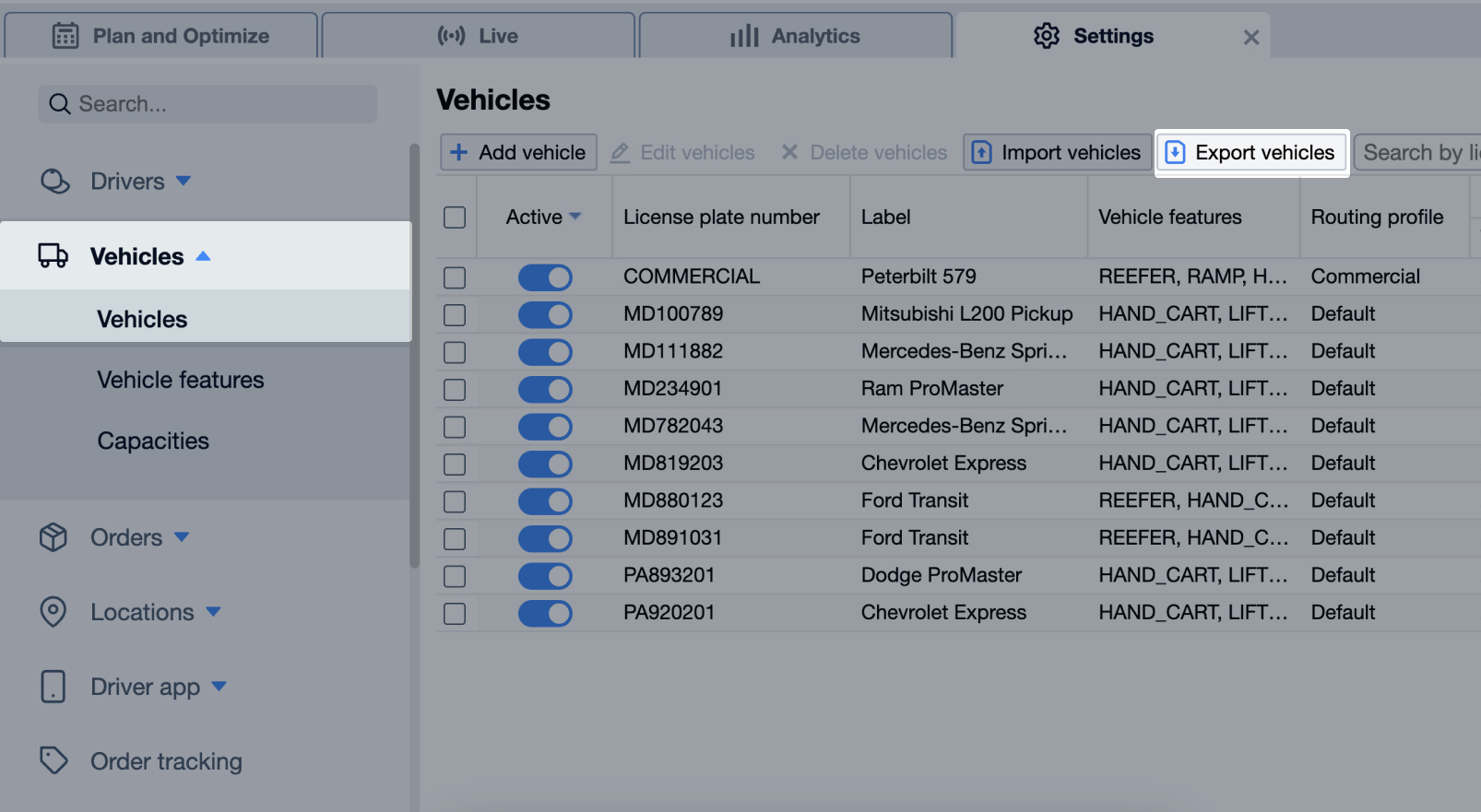The width and height of the screenshot is (1481, 812).
Task: Expand the Locations section arrow
Action: pos(214,611)
